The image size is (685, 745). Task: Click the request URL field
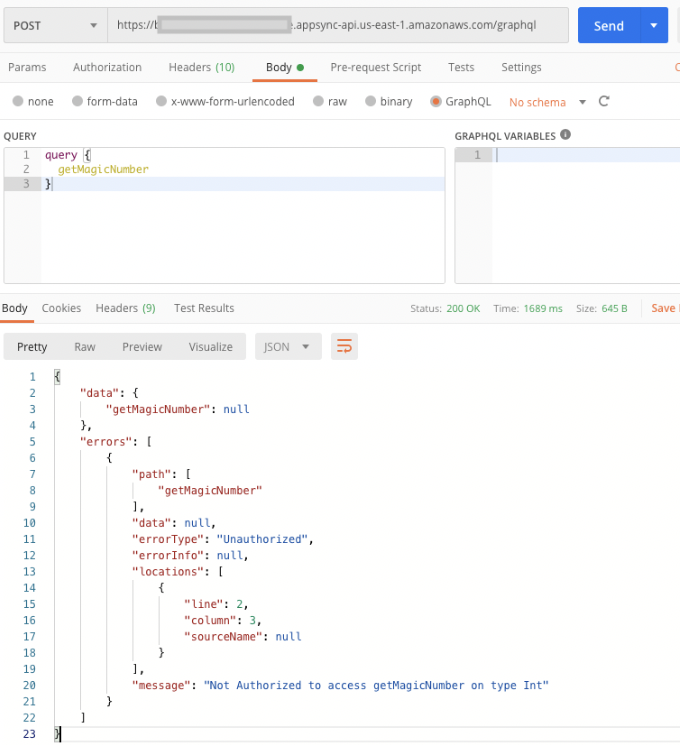pyautogui.click(x=338, y=26)
